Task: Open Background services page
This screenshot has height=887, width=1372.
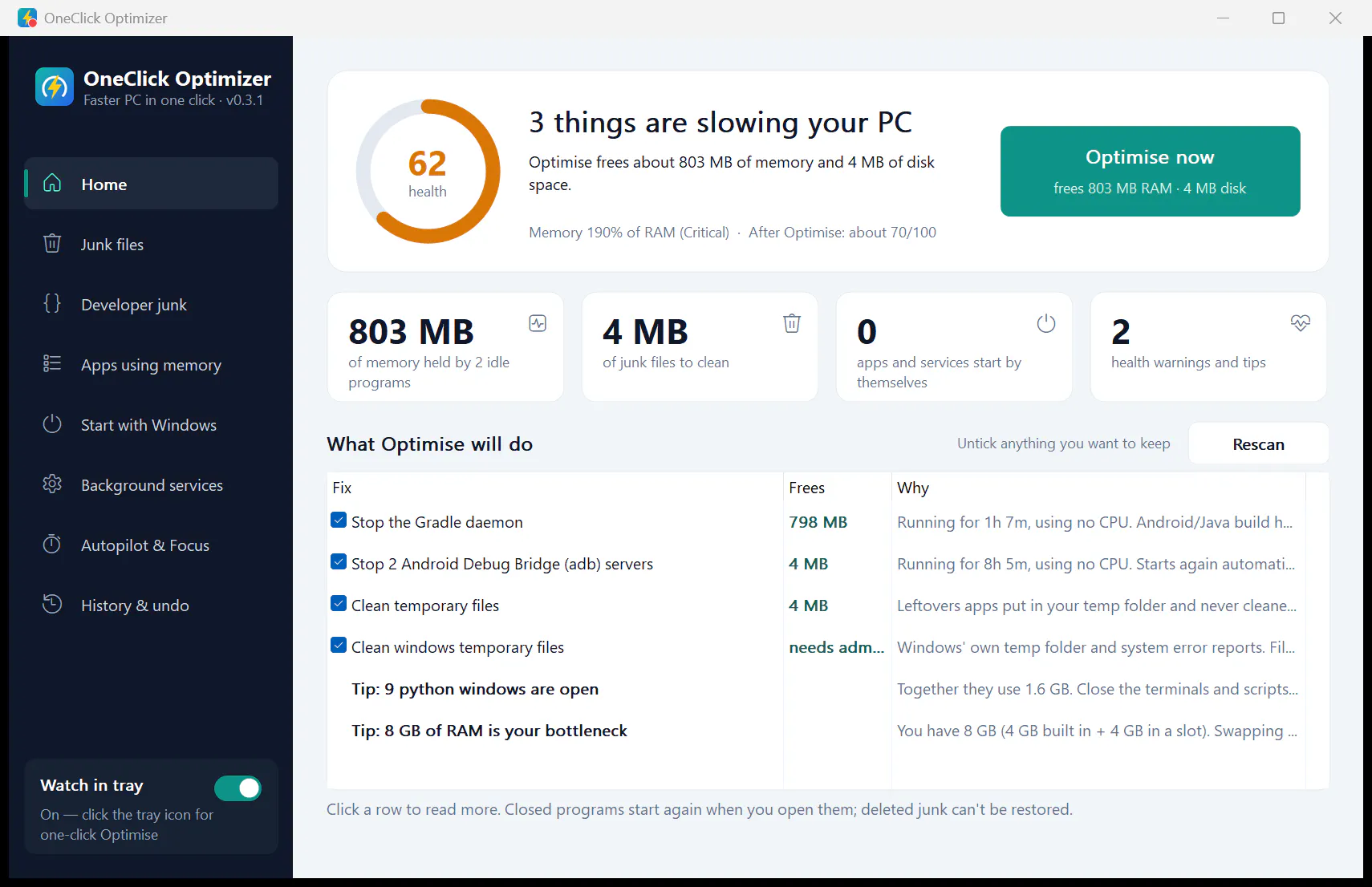Action: (152, 484)
